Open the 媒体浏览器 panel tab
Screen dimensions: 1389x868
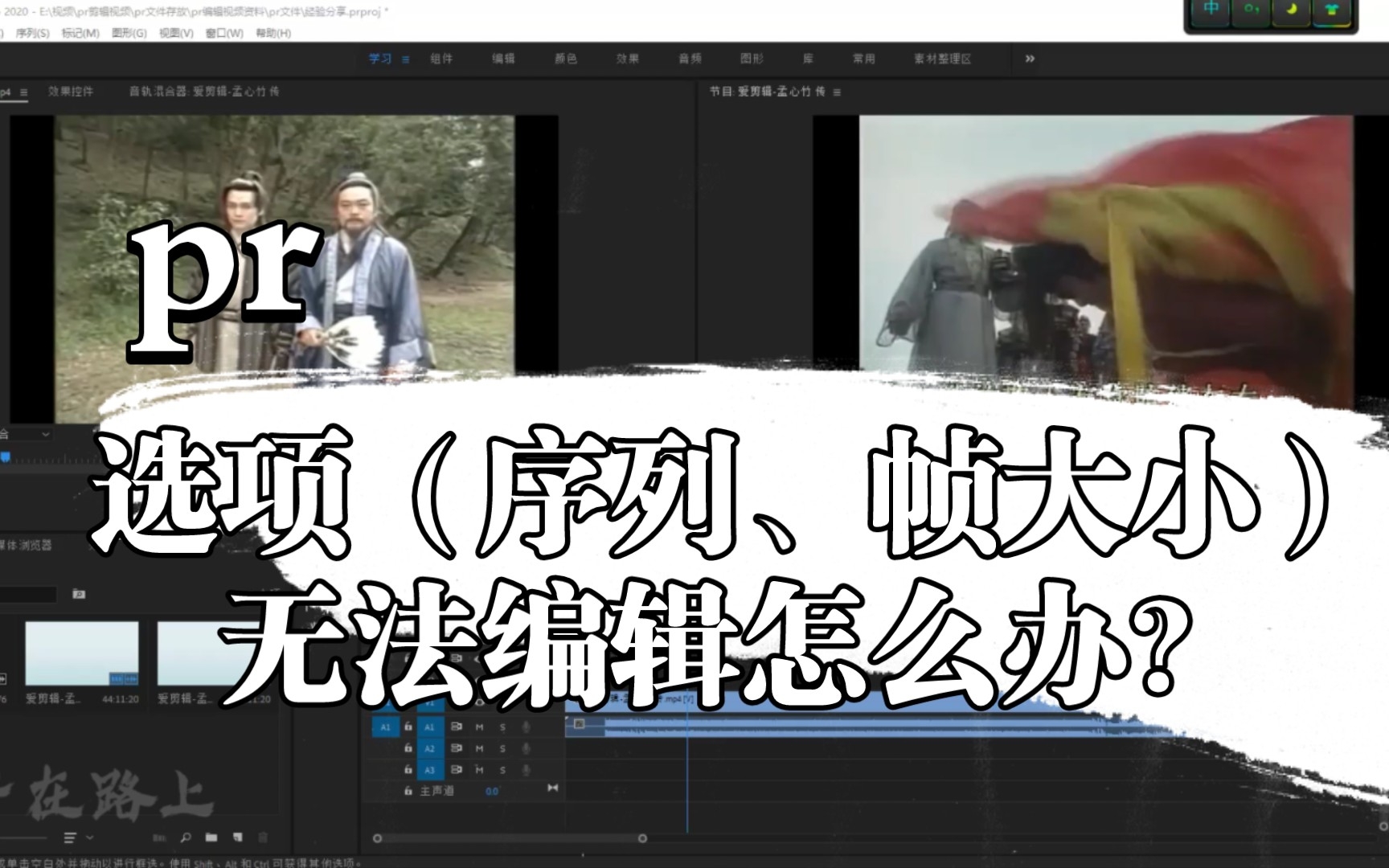pyautogui.click(x=26, y=545)
